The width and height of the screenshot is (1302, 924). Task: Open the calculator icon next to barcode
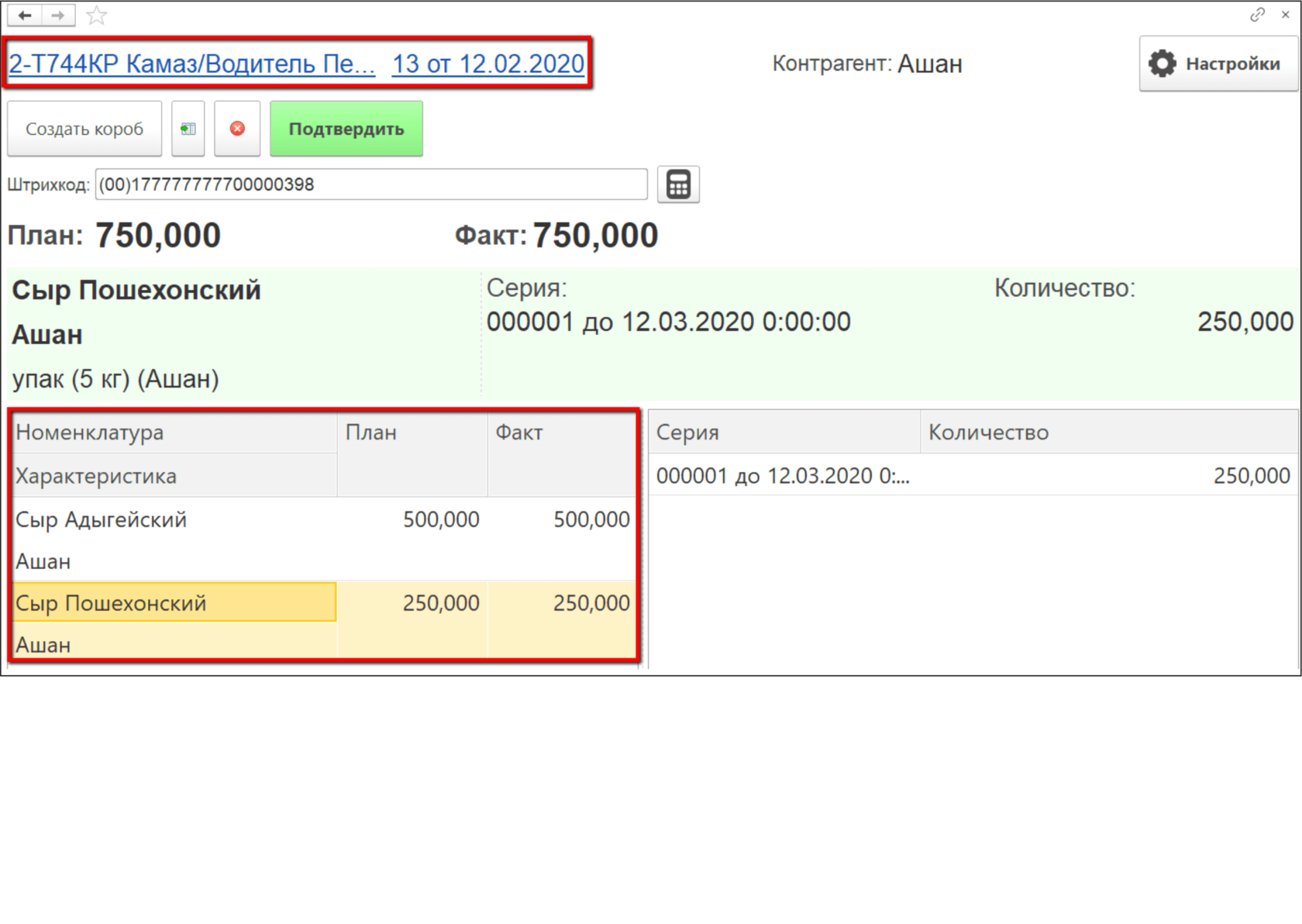point(678,184)
